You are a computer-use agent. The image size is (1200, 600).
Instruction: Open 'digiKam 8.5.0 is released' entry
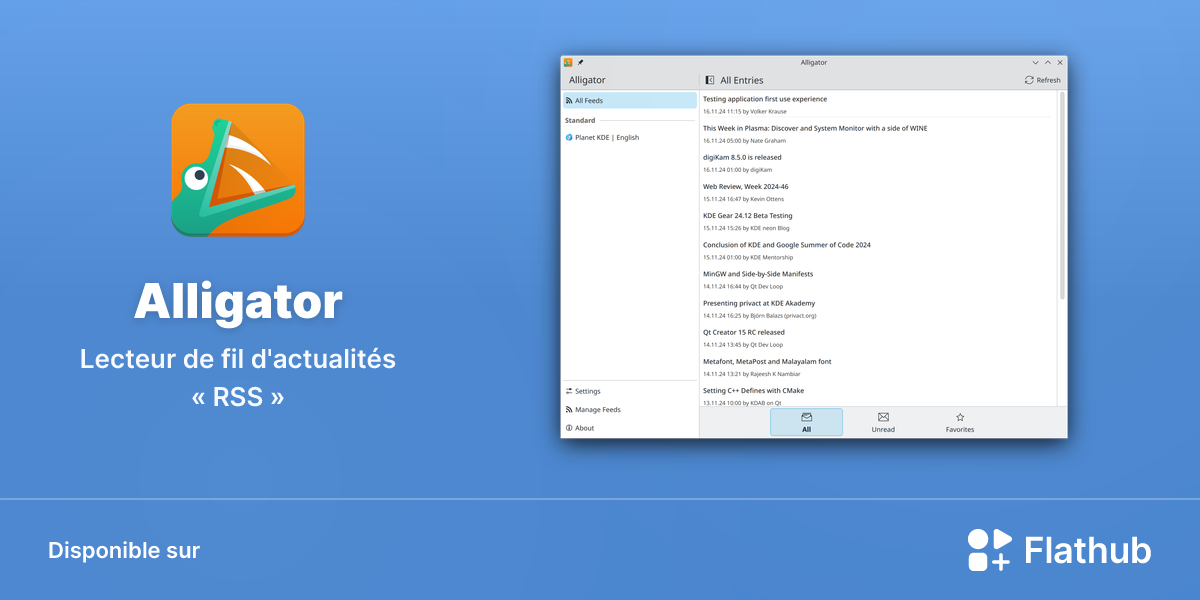[878, 163]
